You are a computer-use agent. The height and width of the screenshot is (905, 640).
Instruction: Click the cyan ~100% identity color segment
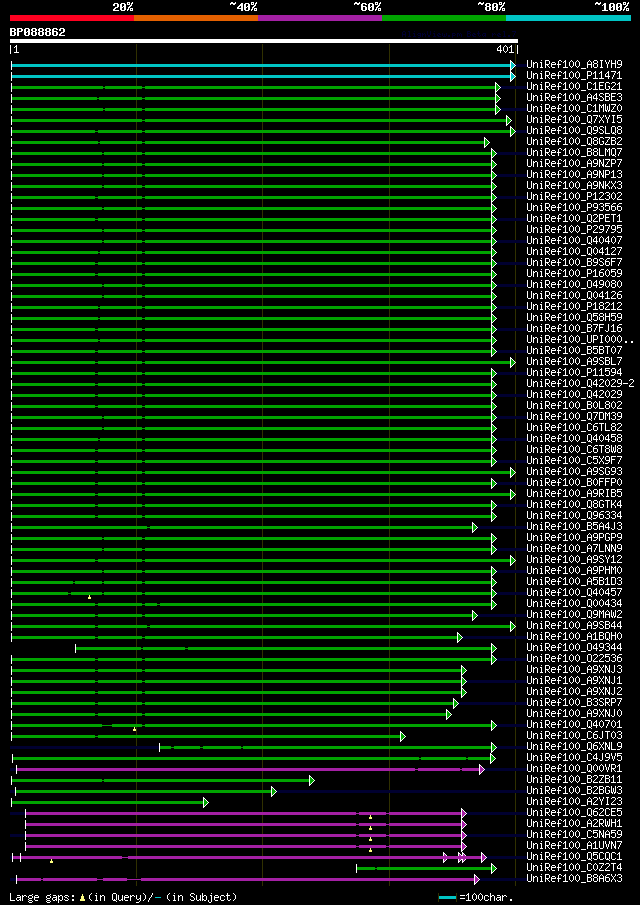point(568,18)
